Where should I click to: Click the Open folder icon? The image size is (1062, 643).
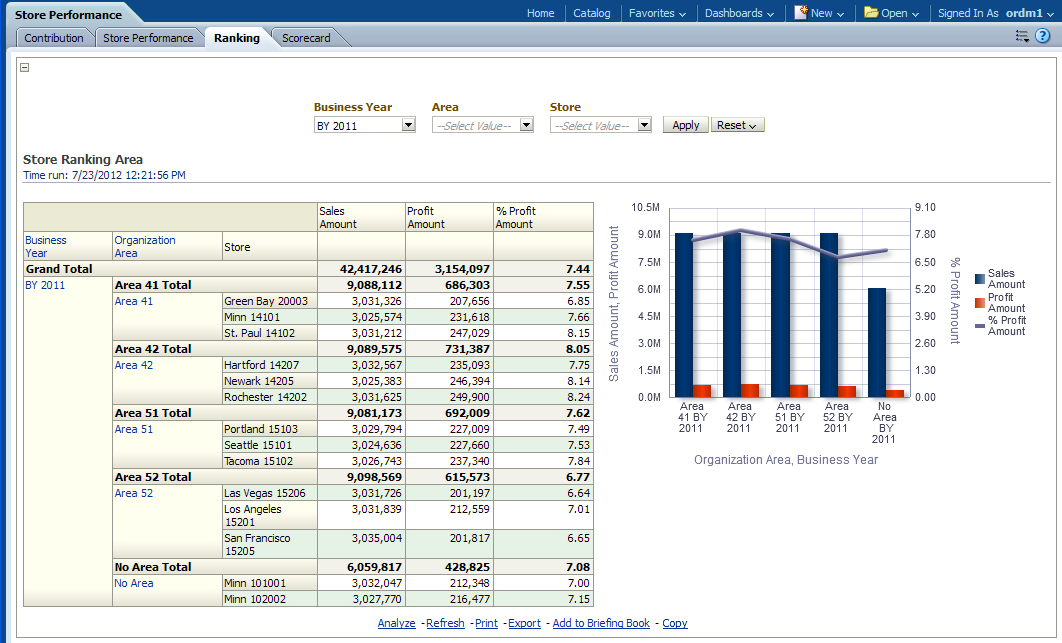(871, 12)
